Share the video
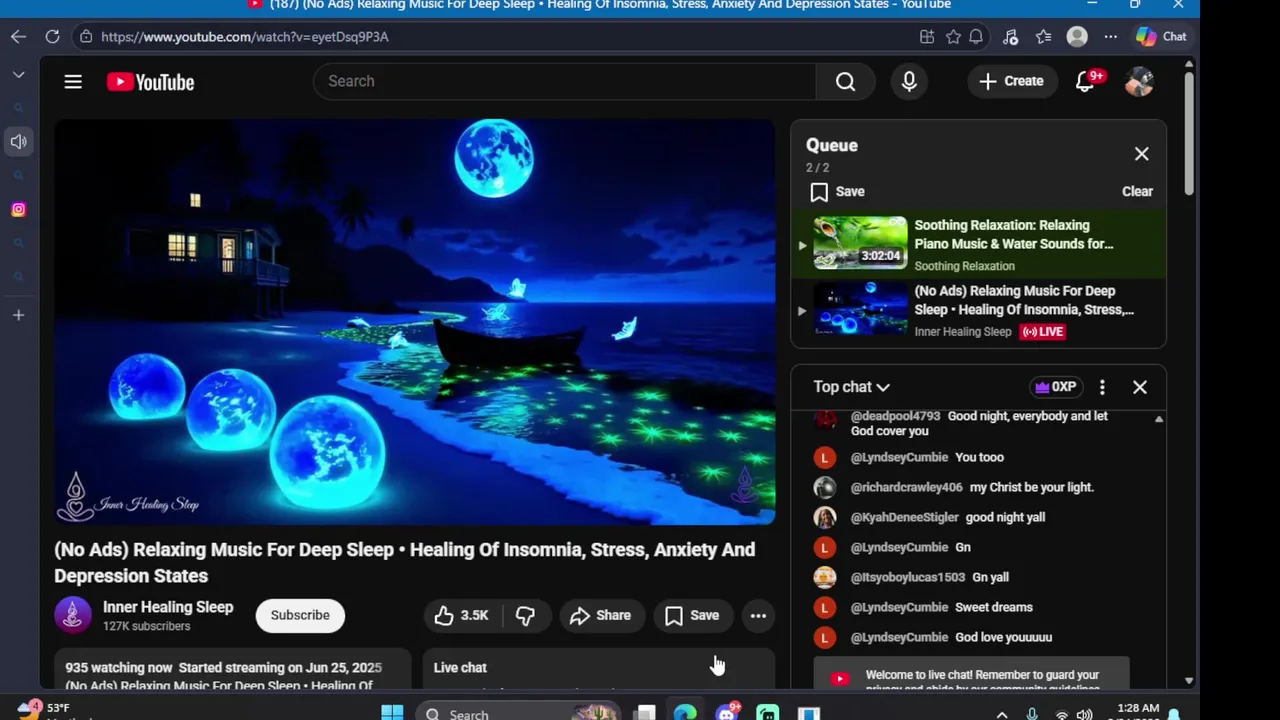The image size is (1280, 720). (600, 616)
